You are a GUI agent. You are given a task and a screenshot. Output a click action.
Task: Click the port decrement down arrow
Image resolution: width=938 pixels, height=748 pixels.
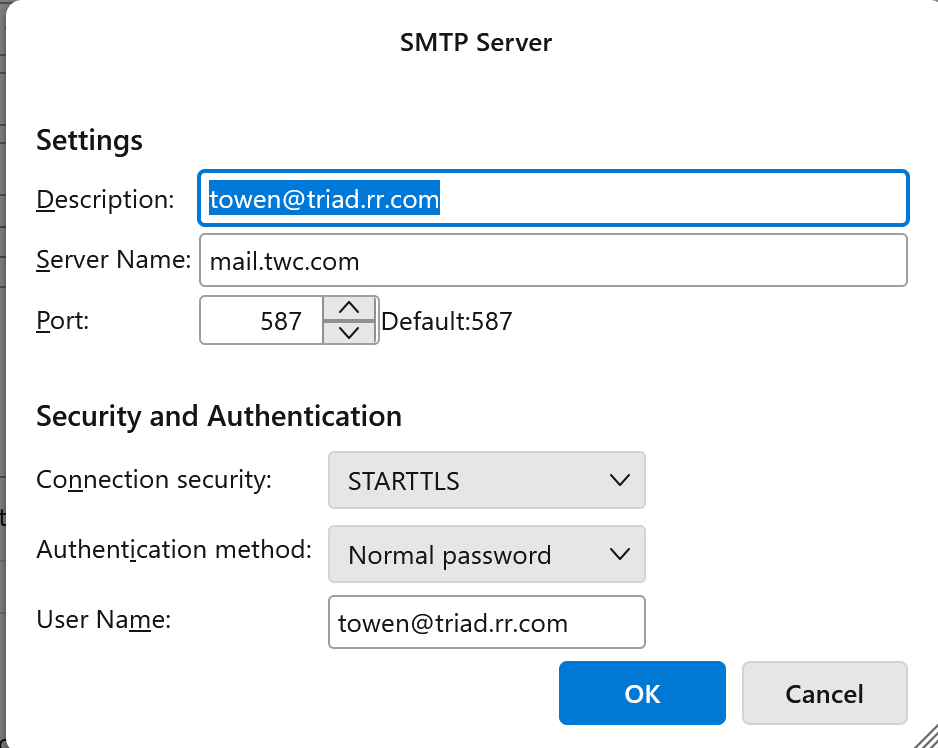(x=349, y=332)
